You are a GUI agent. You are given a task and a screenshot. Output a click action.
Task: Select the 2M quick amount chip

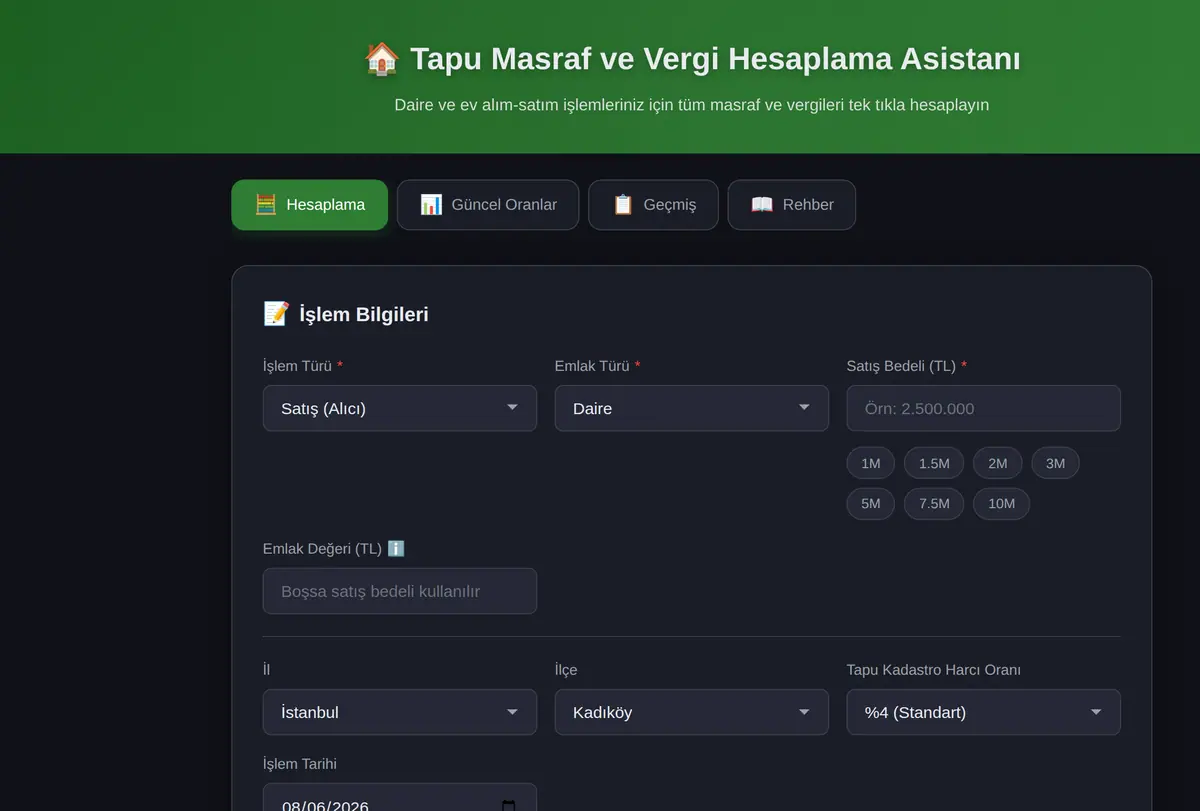tap(998, 463)
